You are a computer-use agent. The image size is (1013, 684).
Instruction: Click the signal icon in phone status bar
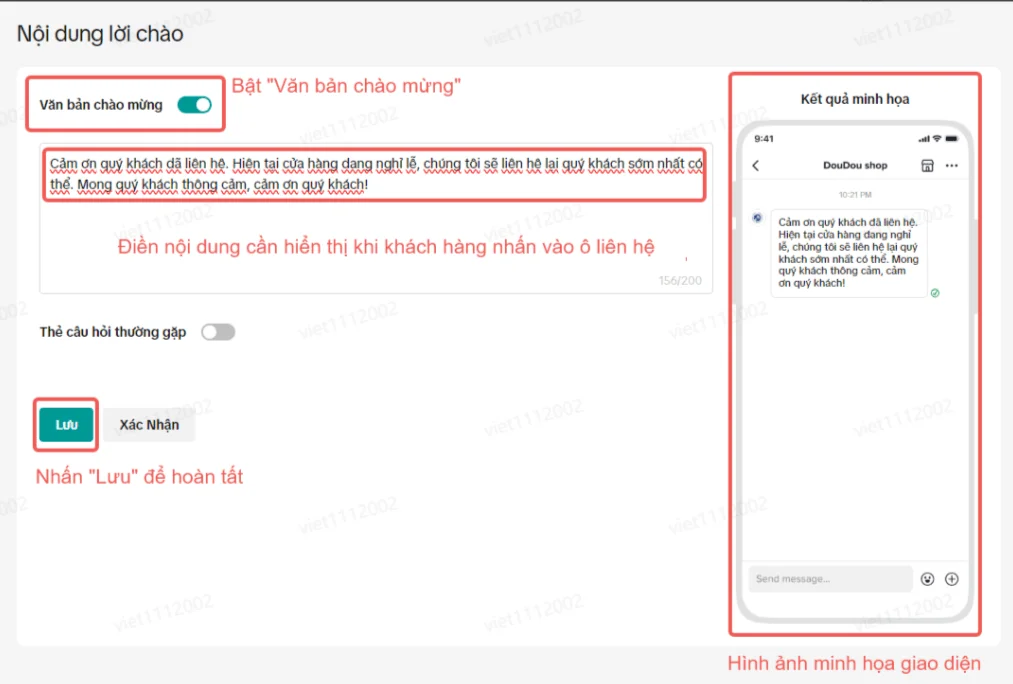pos(924,139)
